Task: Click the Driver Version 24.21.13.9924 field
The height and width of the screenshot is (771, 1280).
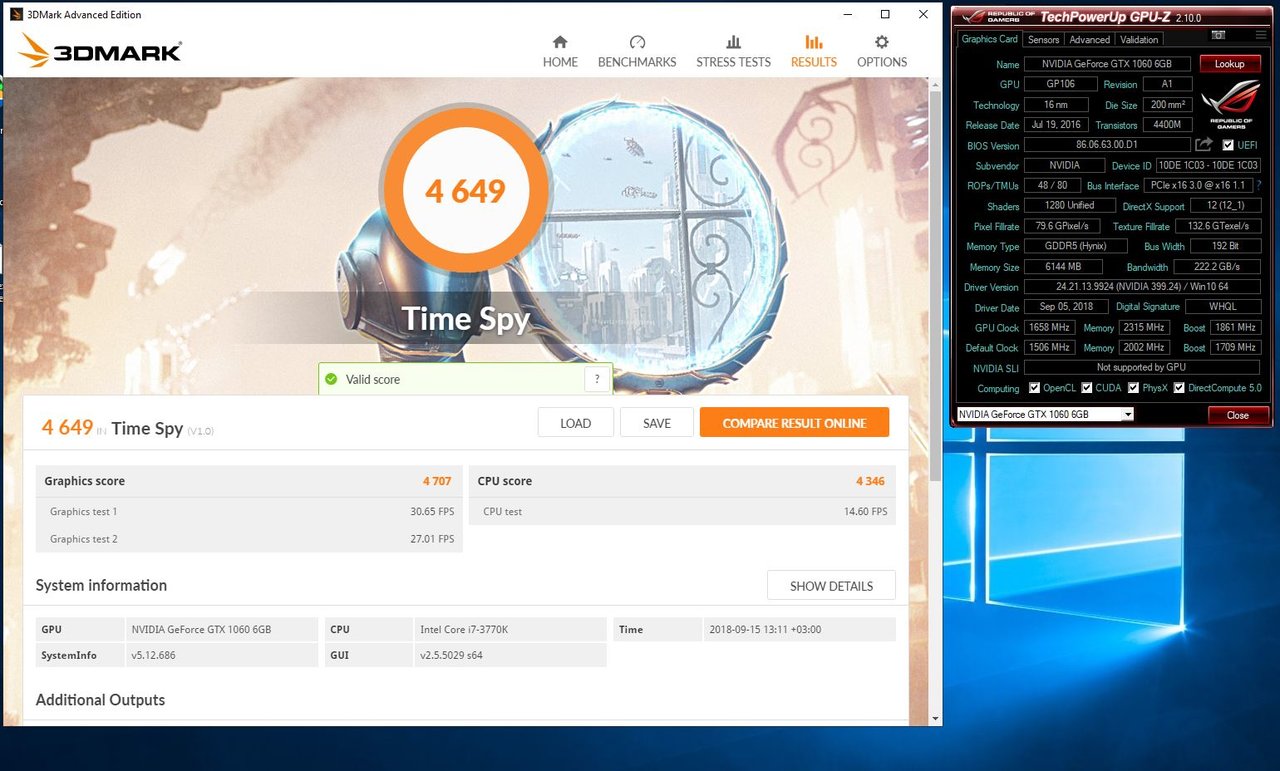Action: tap(1142, 287)
